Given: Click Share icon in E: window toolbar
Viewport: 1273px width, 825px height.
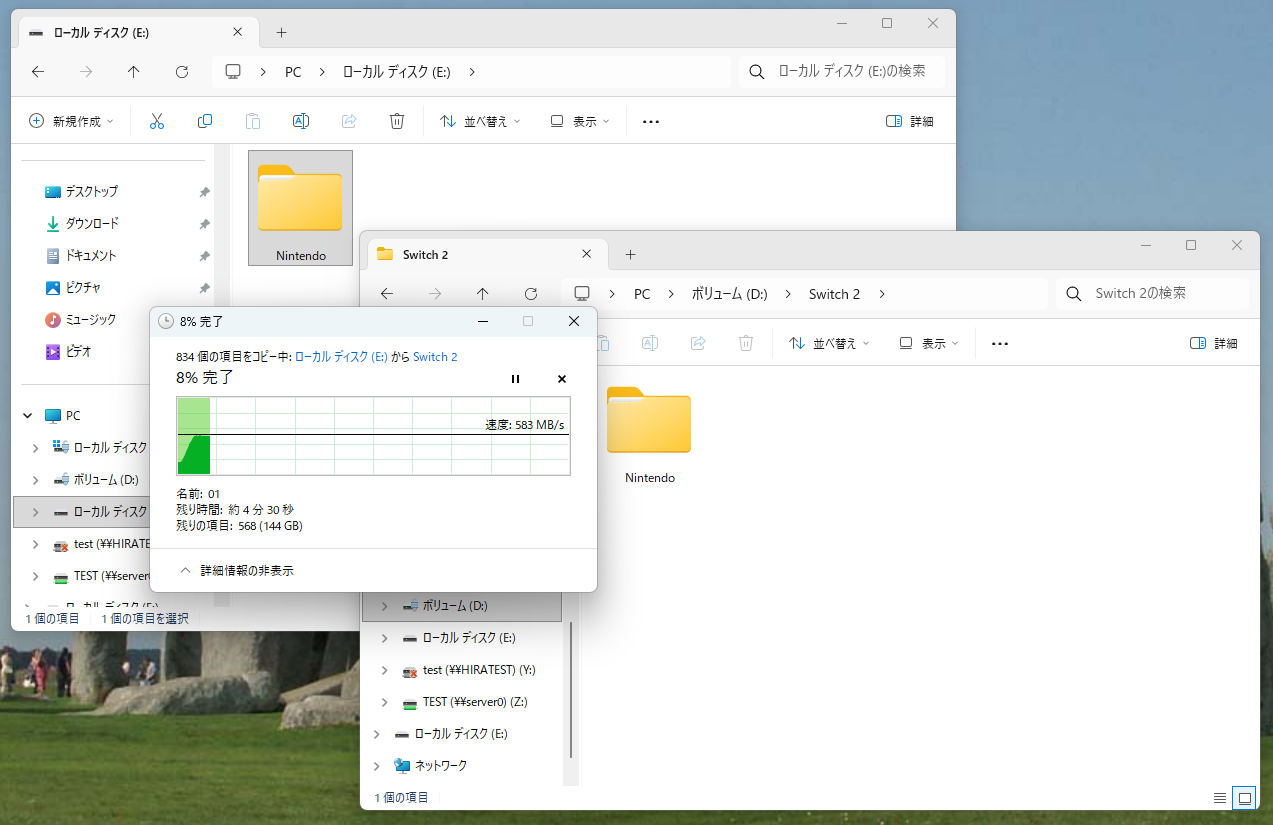Looking at the screenshot, I should coord(349,121).
